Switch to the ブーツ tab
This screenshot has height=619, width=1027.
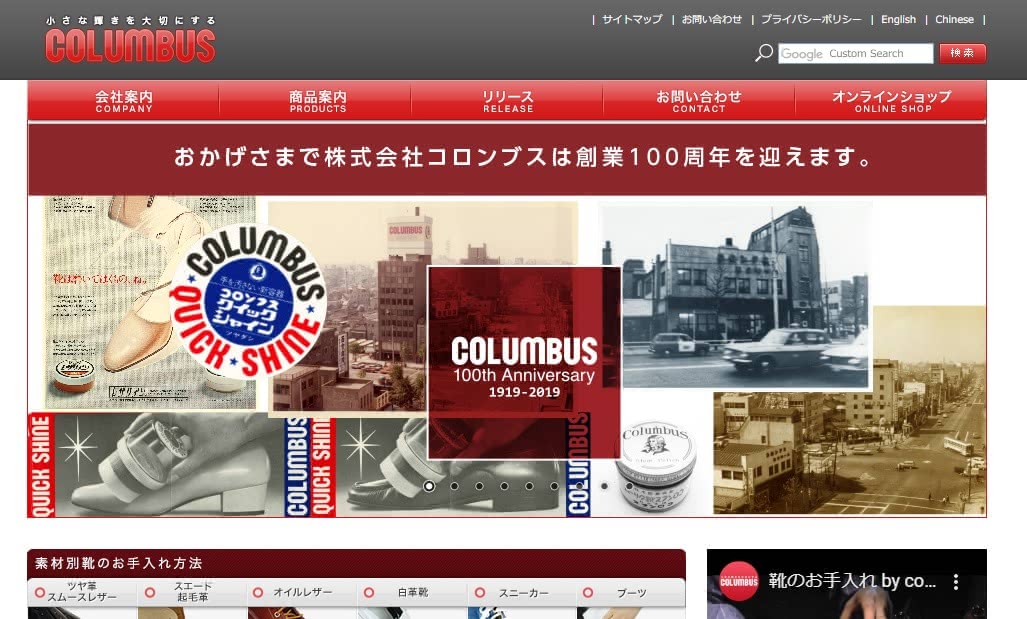click(x=631, y=592)
